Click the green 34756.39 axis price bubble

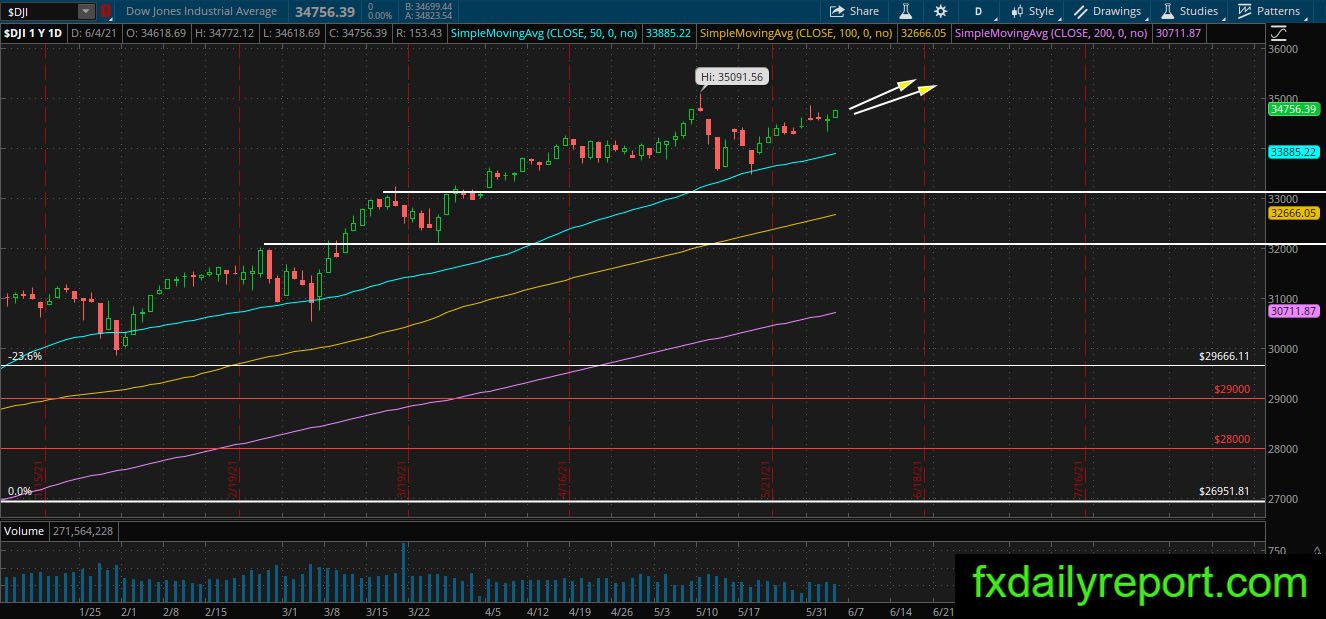[1294, 108]
